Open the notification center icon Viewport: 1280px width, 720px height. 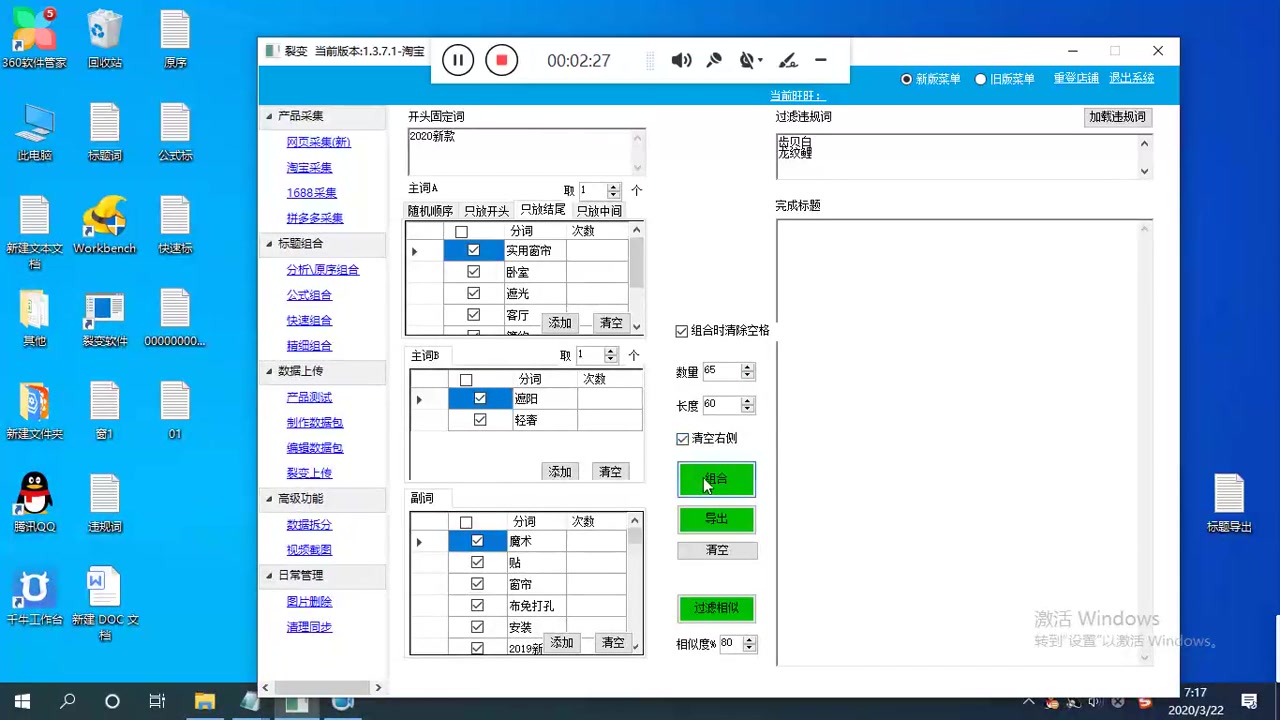(1249, 701)
